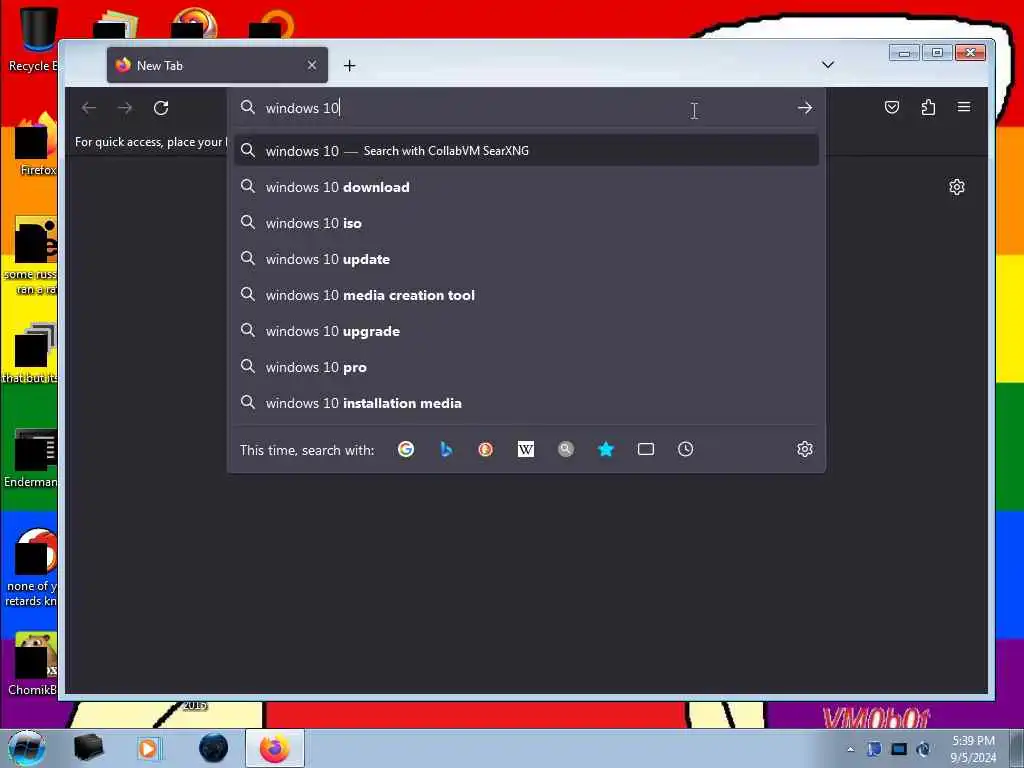Open search settings gear in dropdown

point(805,449)
